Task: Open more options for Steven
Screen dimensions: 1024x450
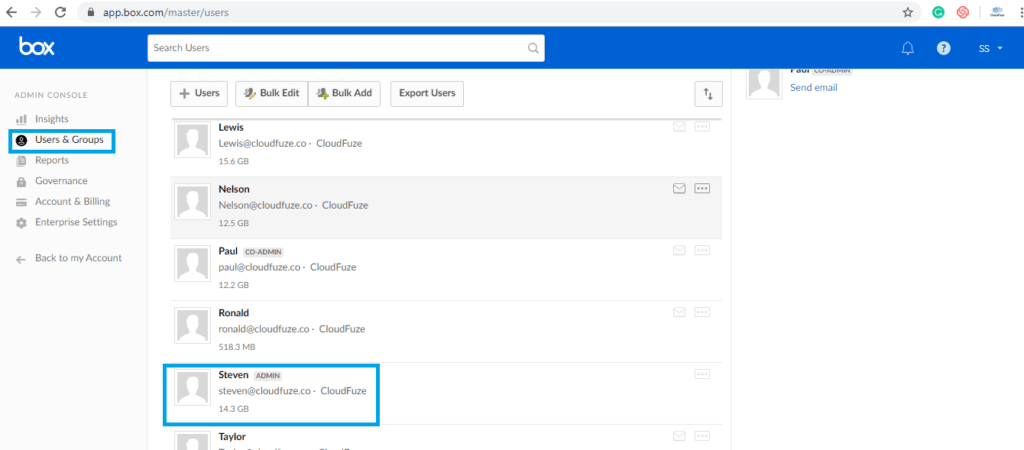Action: tap(702, 374)
